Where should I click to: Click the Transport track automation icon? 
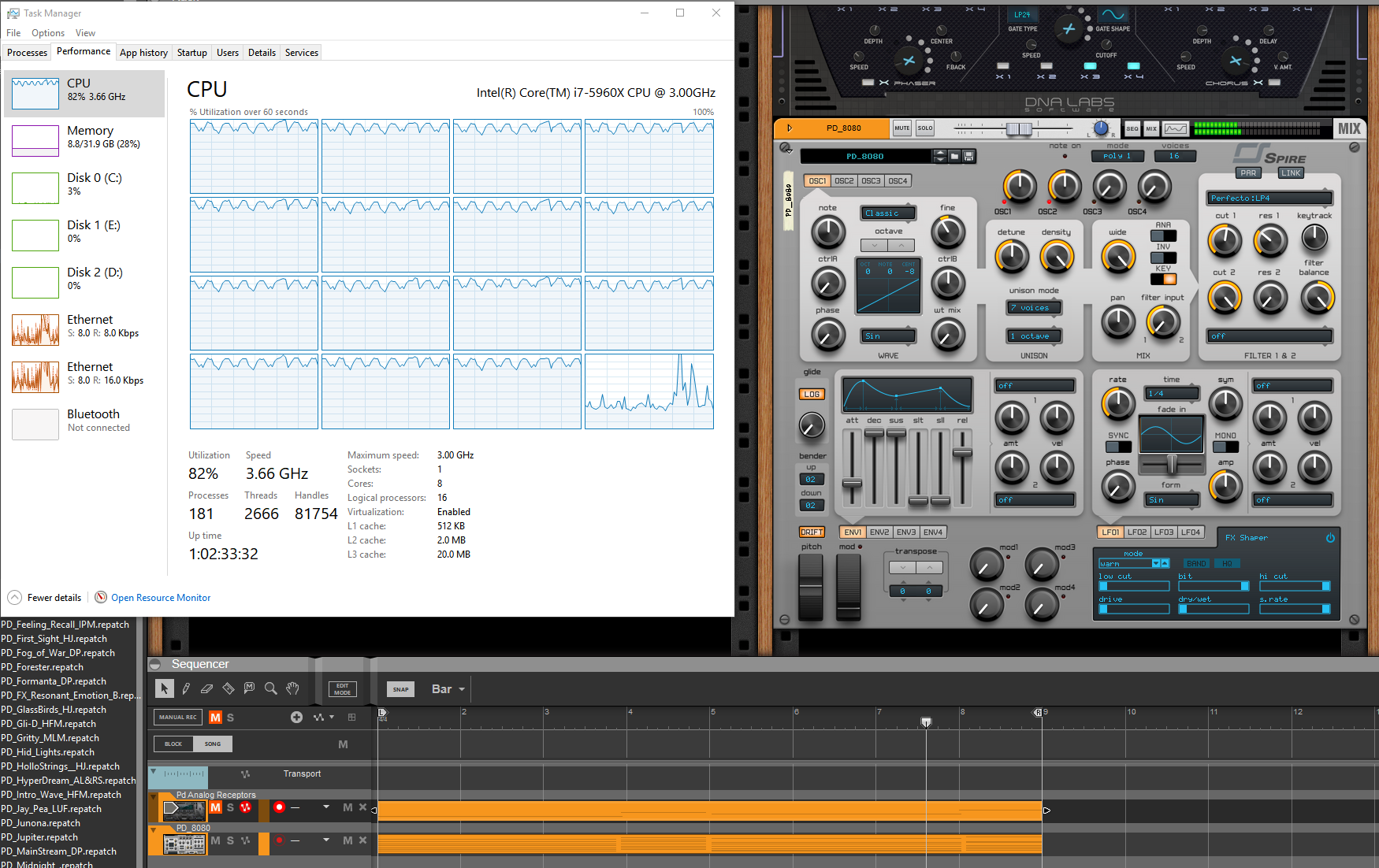tap(245, 774)
